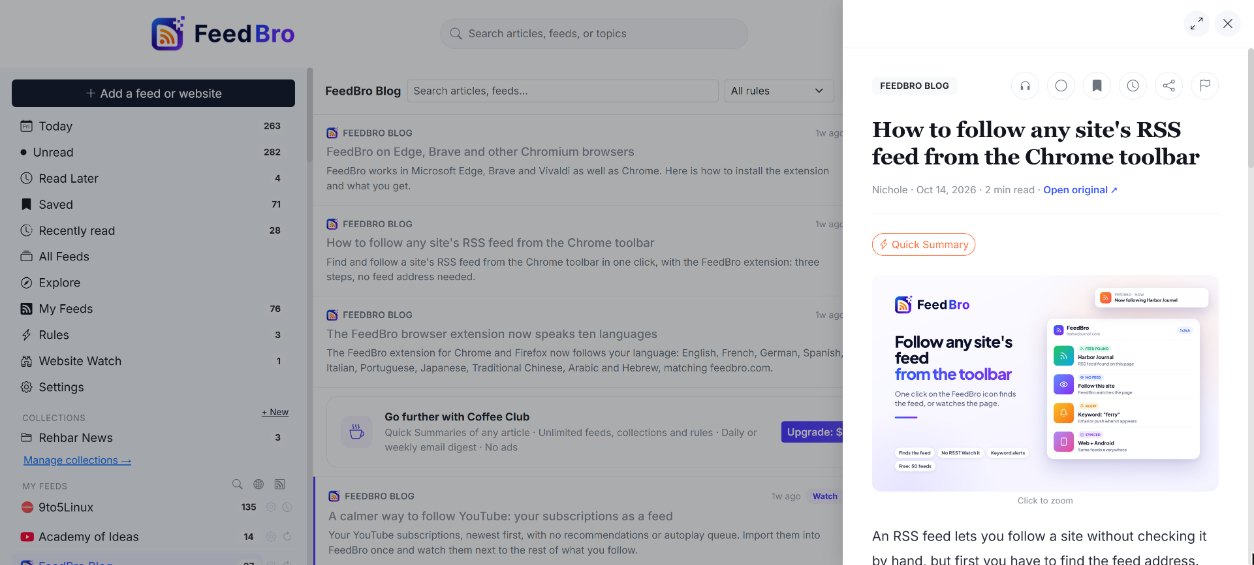The height and width of the screenshot is (565, 1254).
Task: Click the globe icon beside My Feeds
Action: click(258, 484)
